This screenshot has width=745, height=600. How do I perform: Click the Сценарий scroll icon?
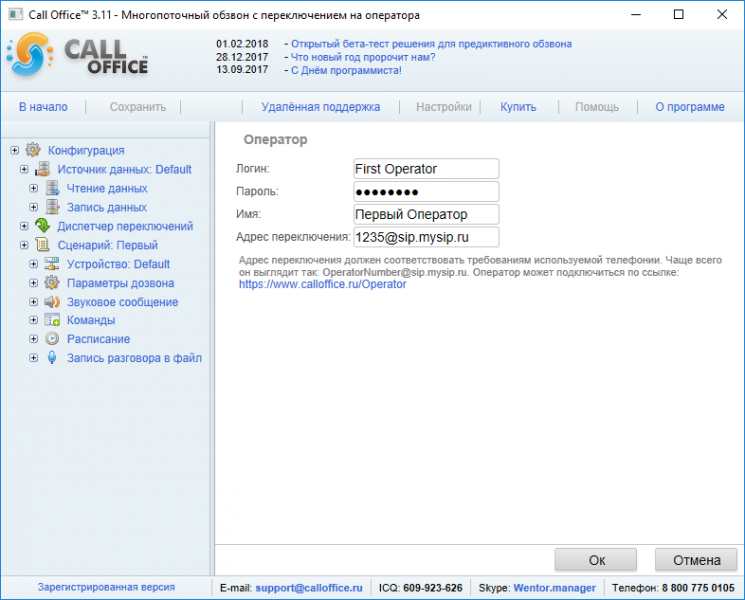tap(42, 245)
